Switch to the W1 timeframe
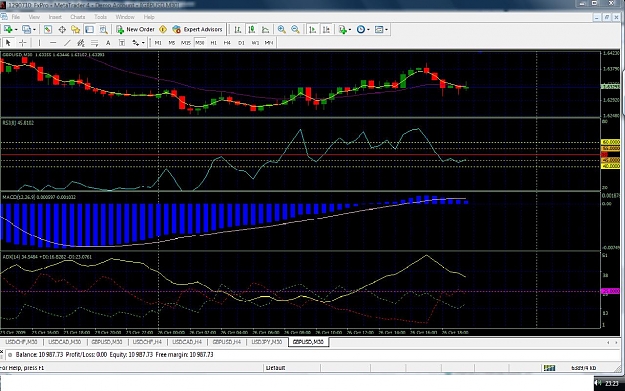The image size is (625, 391). [255, 43]
